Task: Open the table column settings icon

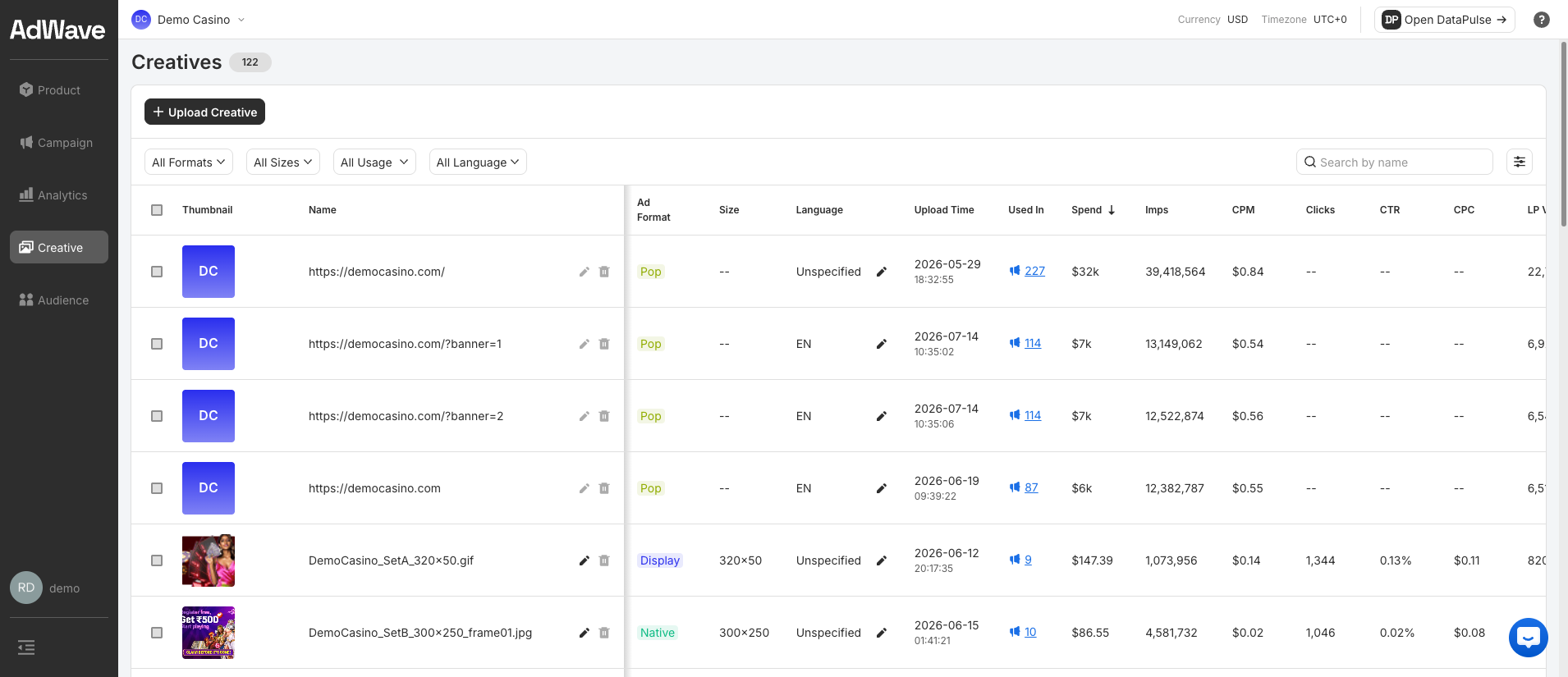Action: click(x=1520, y=162)
